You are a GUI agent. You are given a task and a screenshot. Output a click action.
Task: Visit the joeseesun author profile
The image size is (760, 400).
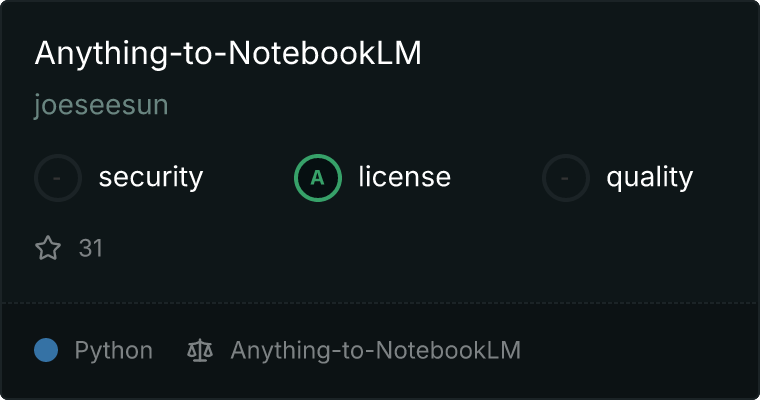(101, 105)
